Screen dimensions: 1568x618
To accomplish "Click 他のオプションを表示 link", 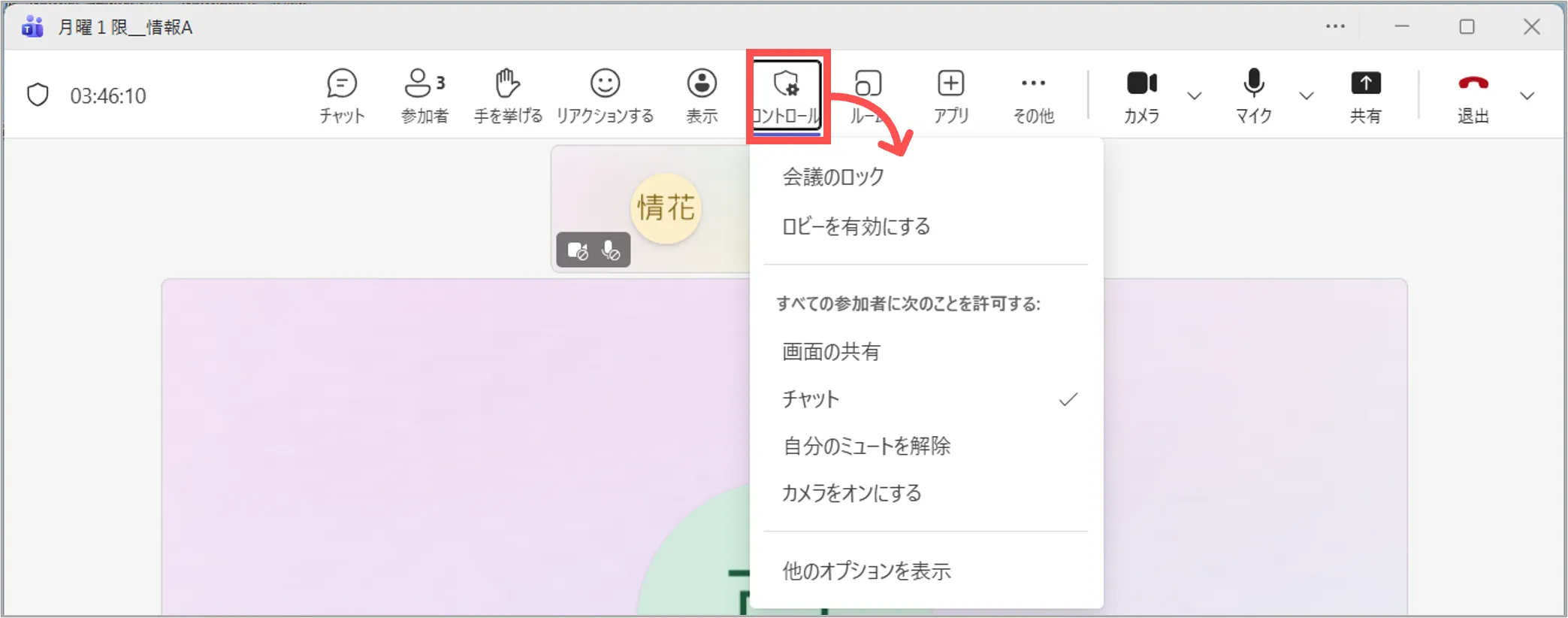I will pos(866,571).
